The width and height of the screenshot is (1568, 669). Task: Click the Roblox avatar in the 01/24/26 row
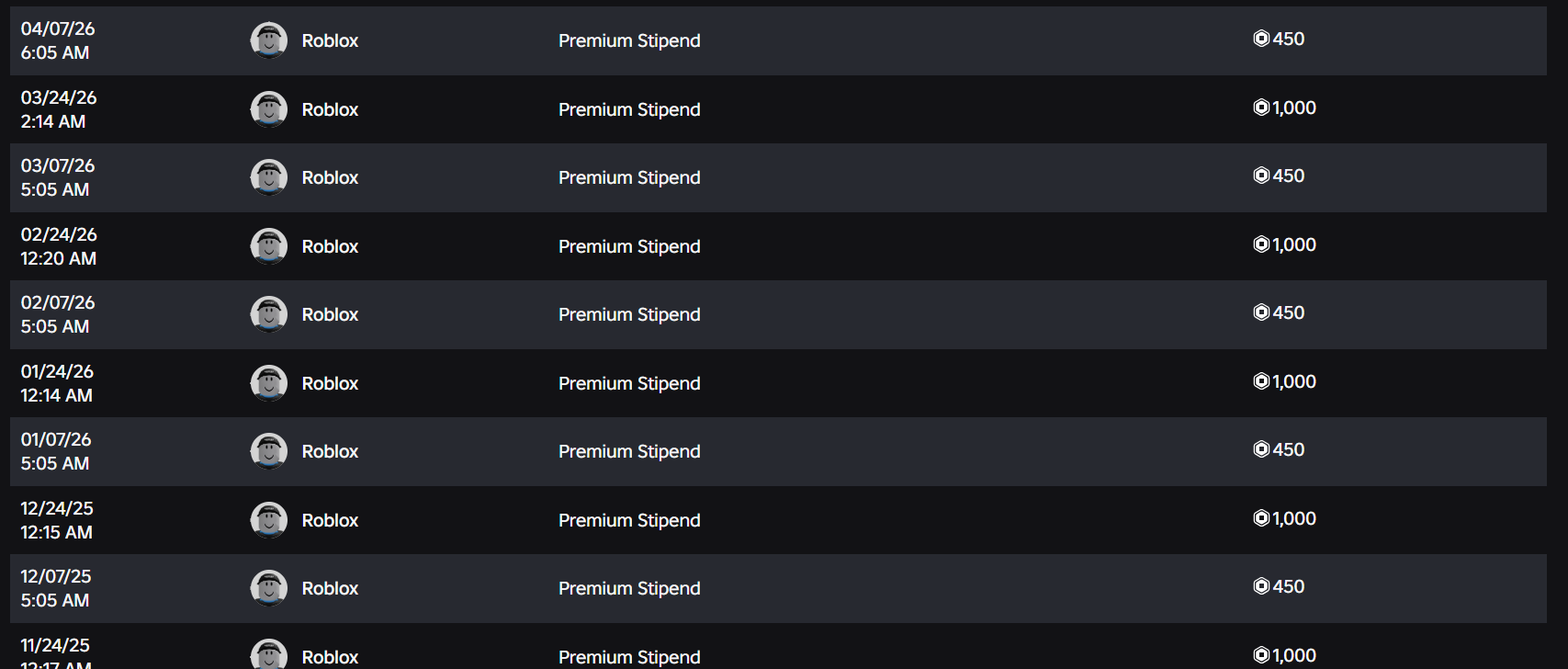click(269, 383)
